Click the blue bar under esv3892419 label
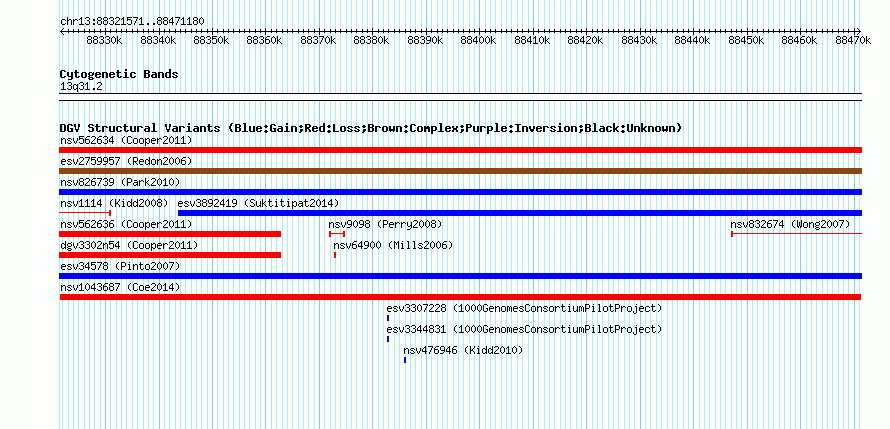The image size is (890, 429). [520, 213]
